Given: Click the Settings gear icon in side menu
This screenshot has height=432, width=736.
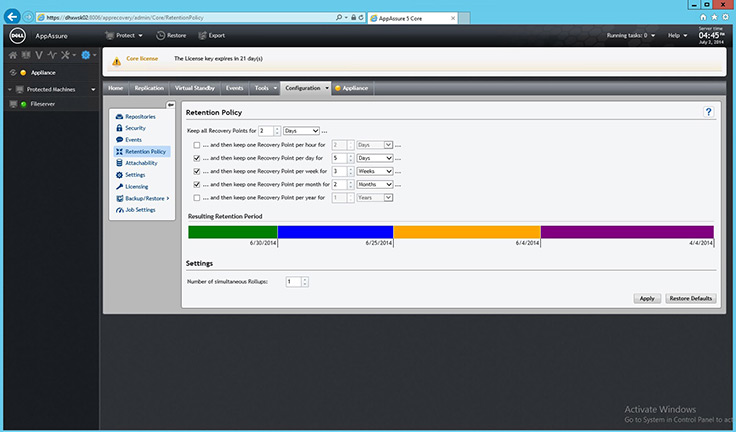Looking at the screenshot, I should 119,175.
